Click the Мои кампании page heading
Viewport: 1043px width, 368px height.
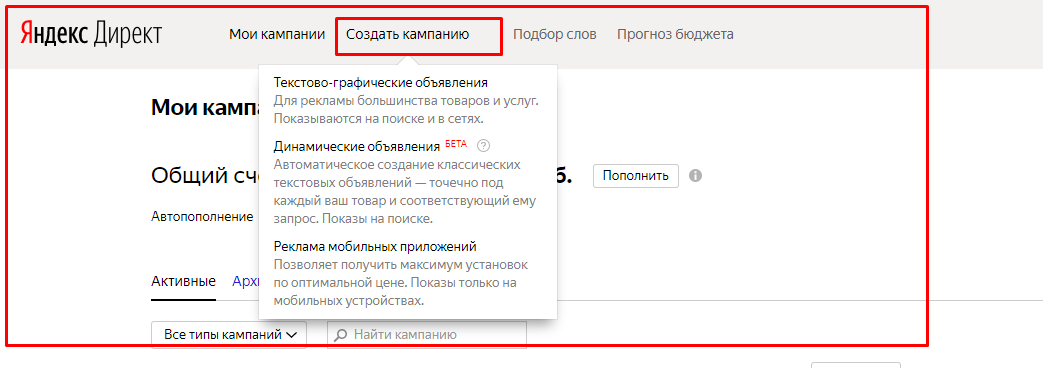204,107
